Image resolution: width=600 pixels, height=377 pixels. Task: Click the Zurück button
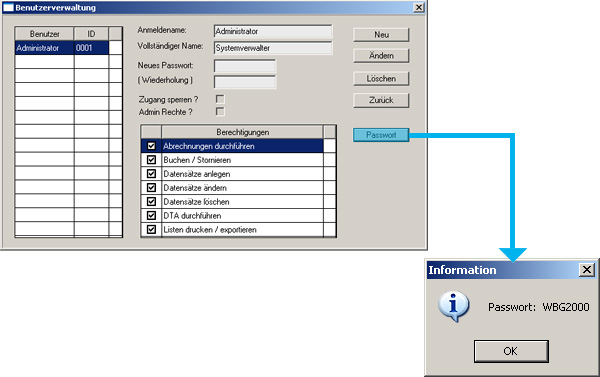click(x=381, y=100)
